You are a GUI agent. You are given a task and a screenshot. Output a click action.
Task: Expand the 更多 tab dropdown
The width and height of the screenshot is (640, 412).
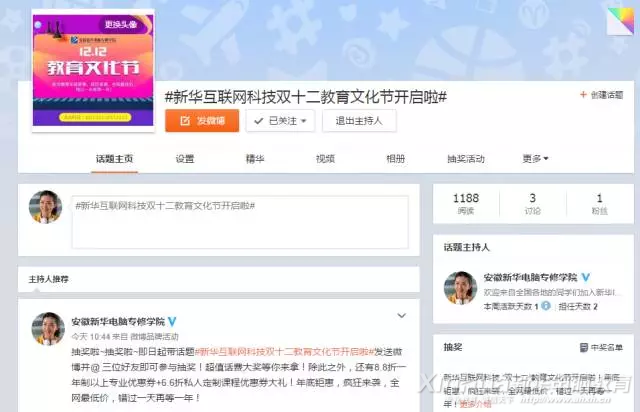(x=535, y=158)
